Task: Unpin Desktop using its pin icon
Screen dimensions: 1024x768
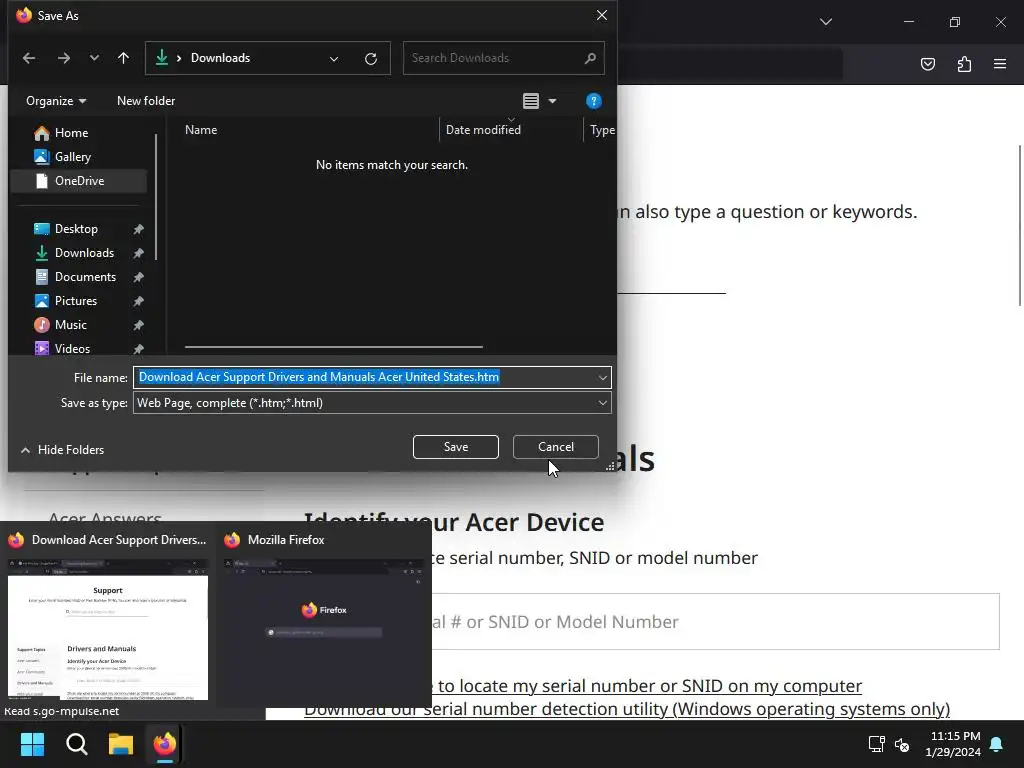Action: pyautogui.click(x=138, y=229)
